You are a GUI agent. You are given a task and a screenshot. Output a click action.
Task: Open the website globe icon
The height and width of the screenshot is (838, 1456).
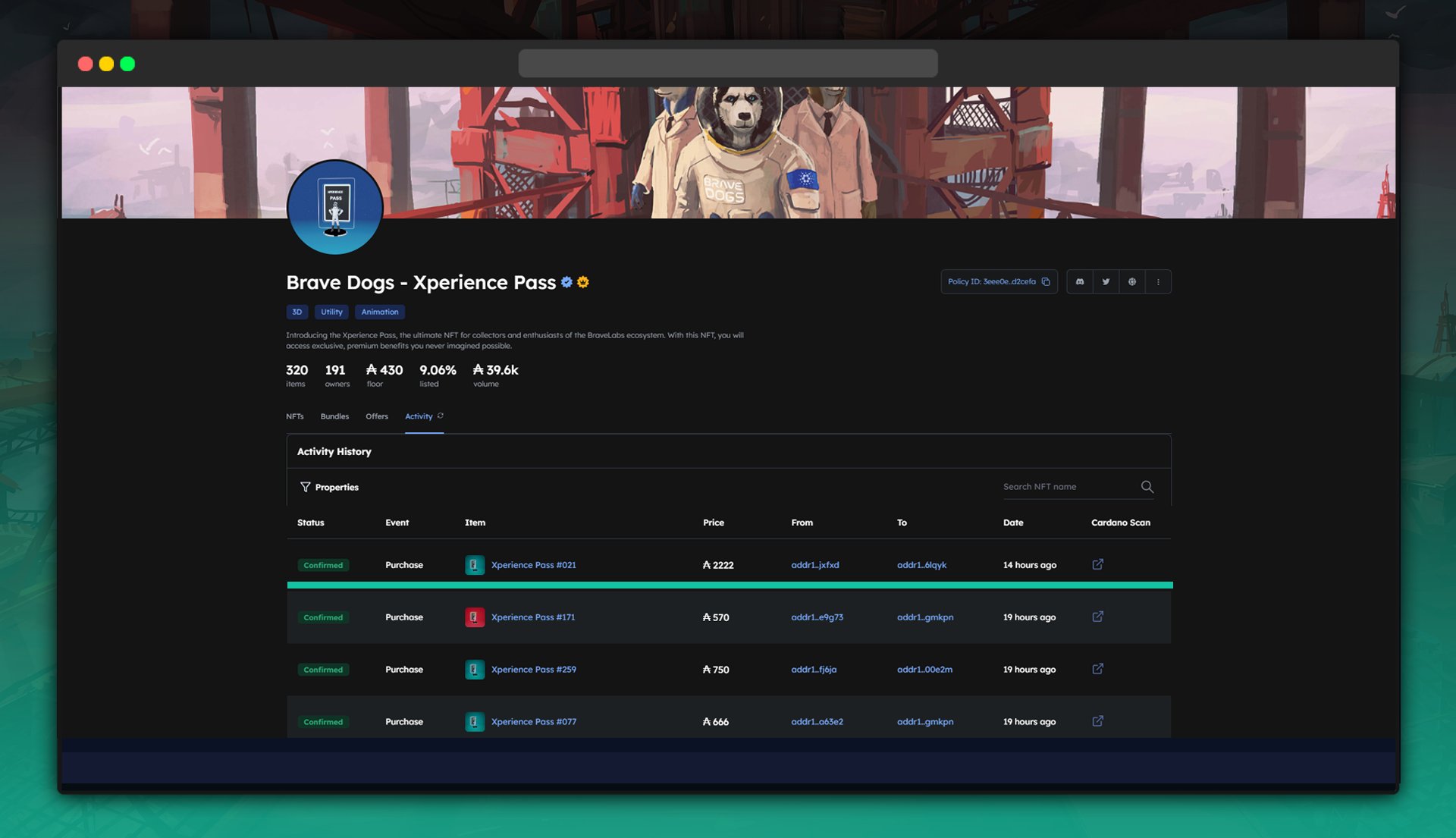coord(1131,281)
